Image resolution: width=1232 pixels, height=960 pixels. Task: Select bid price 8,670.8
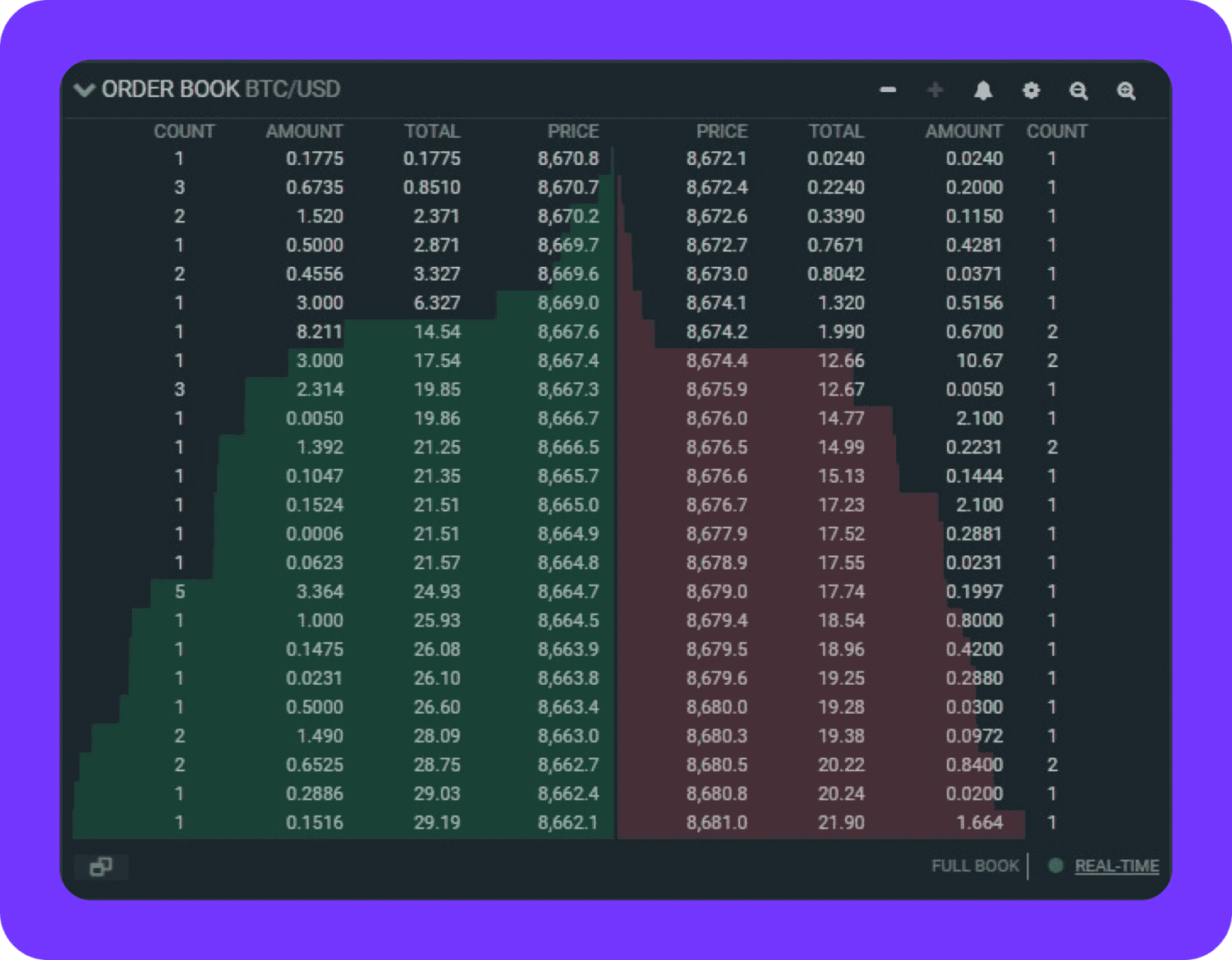click(x=568, y=158)
